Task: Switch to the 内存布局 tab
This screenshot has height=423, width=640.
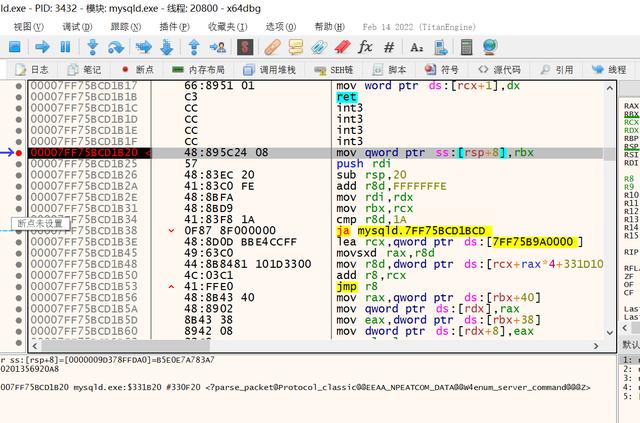Action: (198, 70)
